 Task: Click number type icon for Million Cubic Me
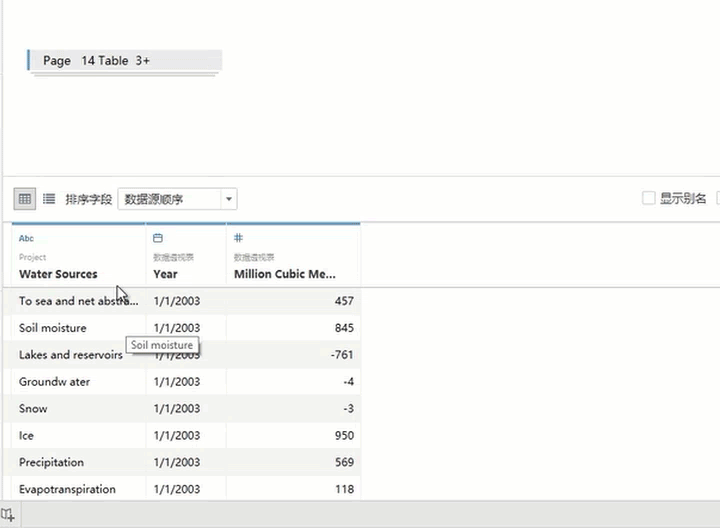tap(239, 238)
